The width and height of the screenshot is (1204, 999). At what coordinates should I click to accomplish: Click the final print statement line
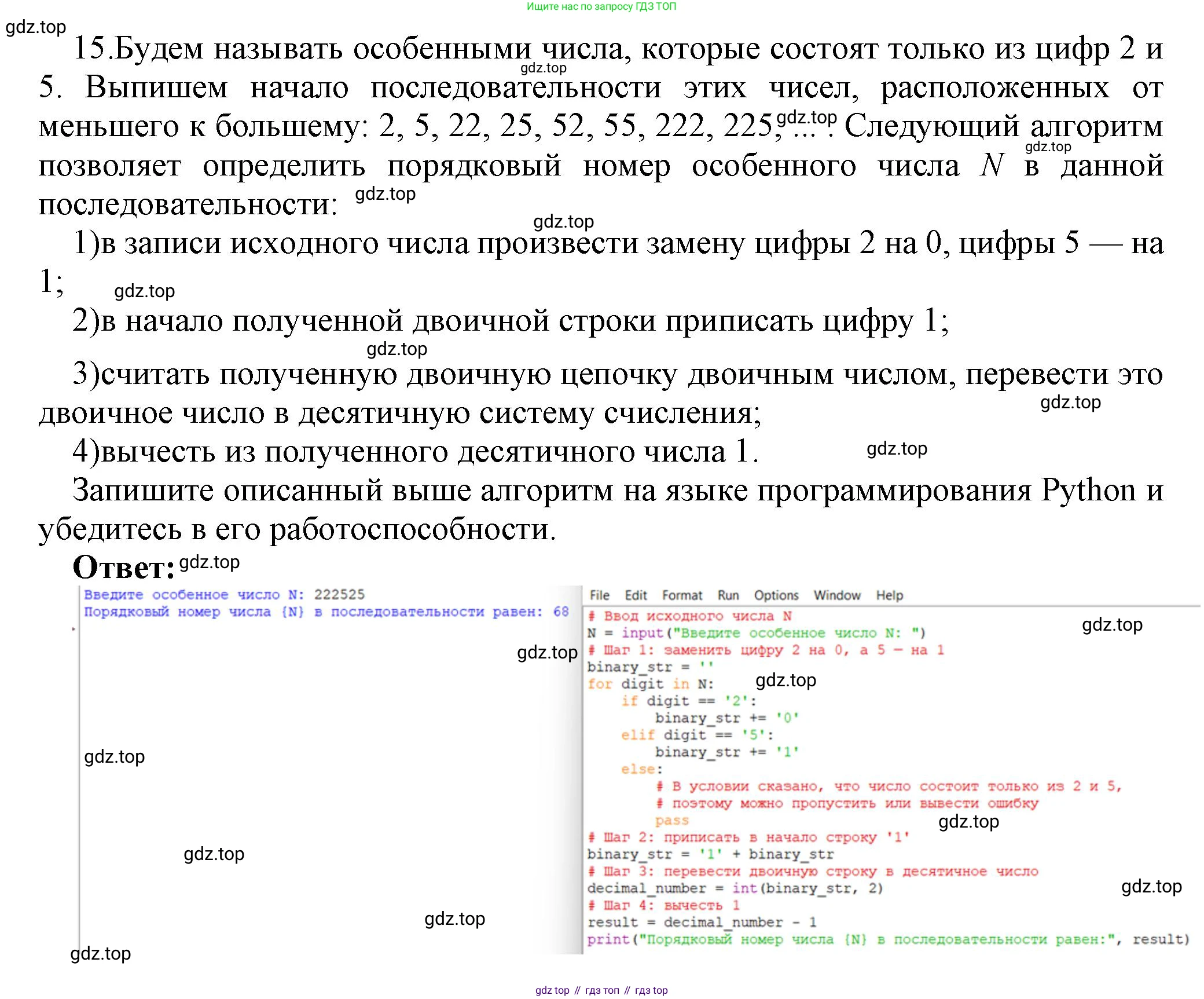[x=888, y=940]
